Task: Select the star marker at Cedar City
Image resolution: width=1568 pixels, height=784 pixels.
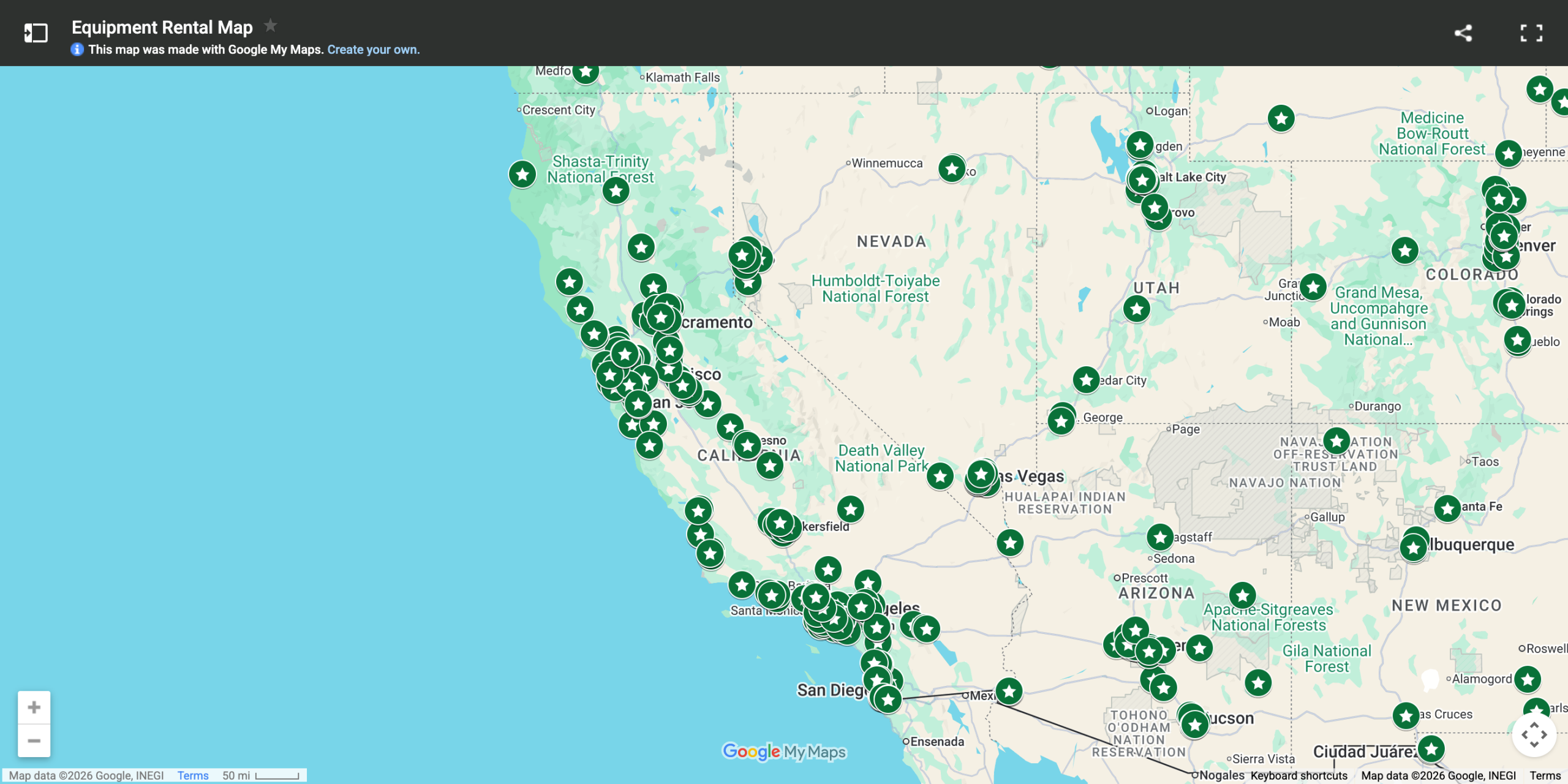Action: [1086, 380]
